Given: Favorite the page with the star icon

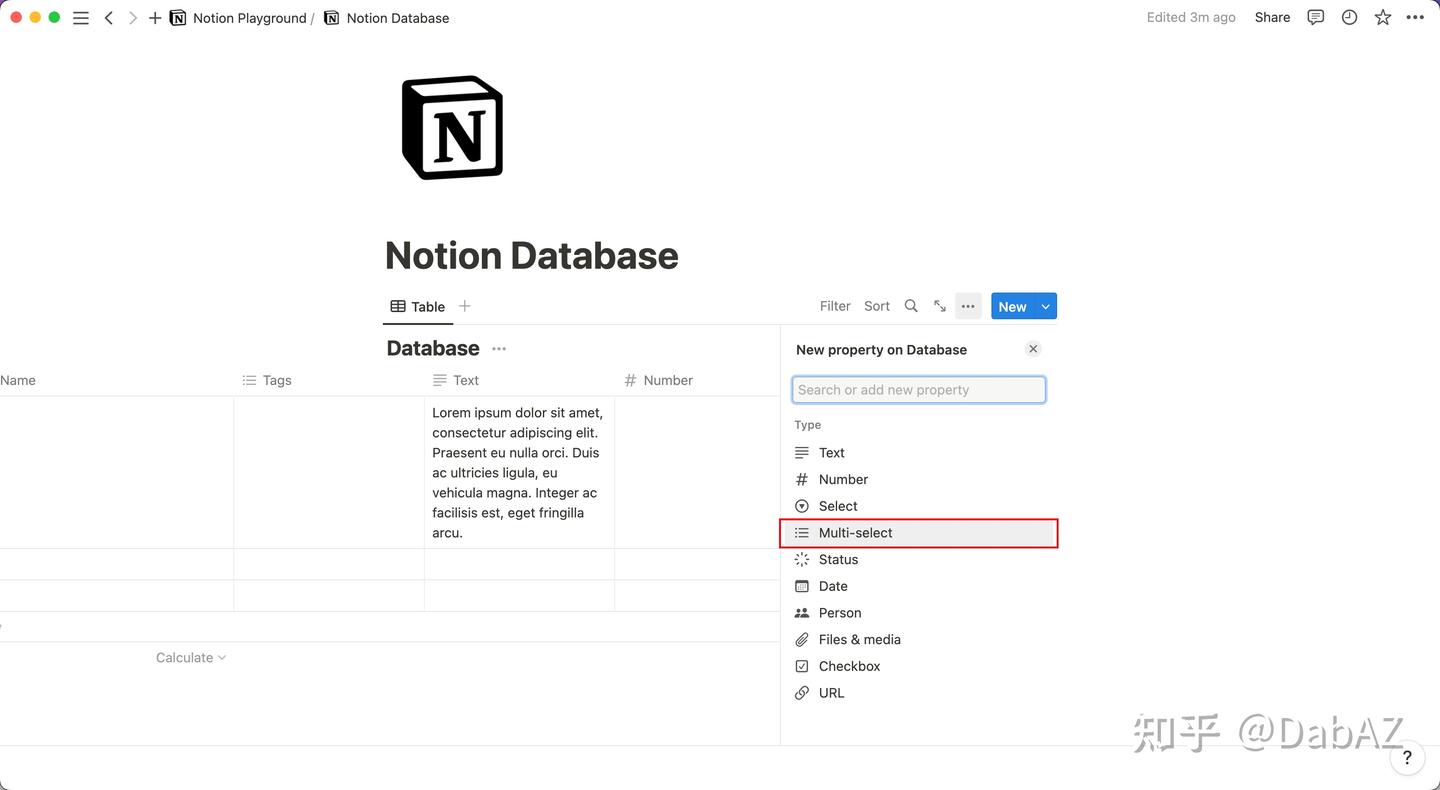Looking at the screenshot, I should [1383, 17].
